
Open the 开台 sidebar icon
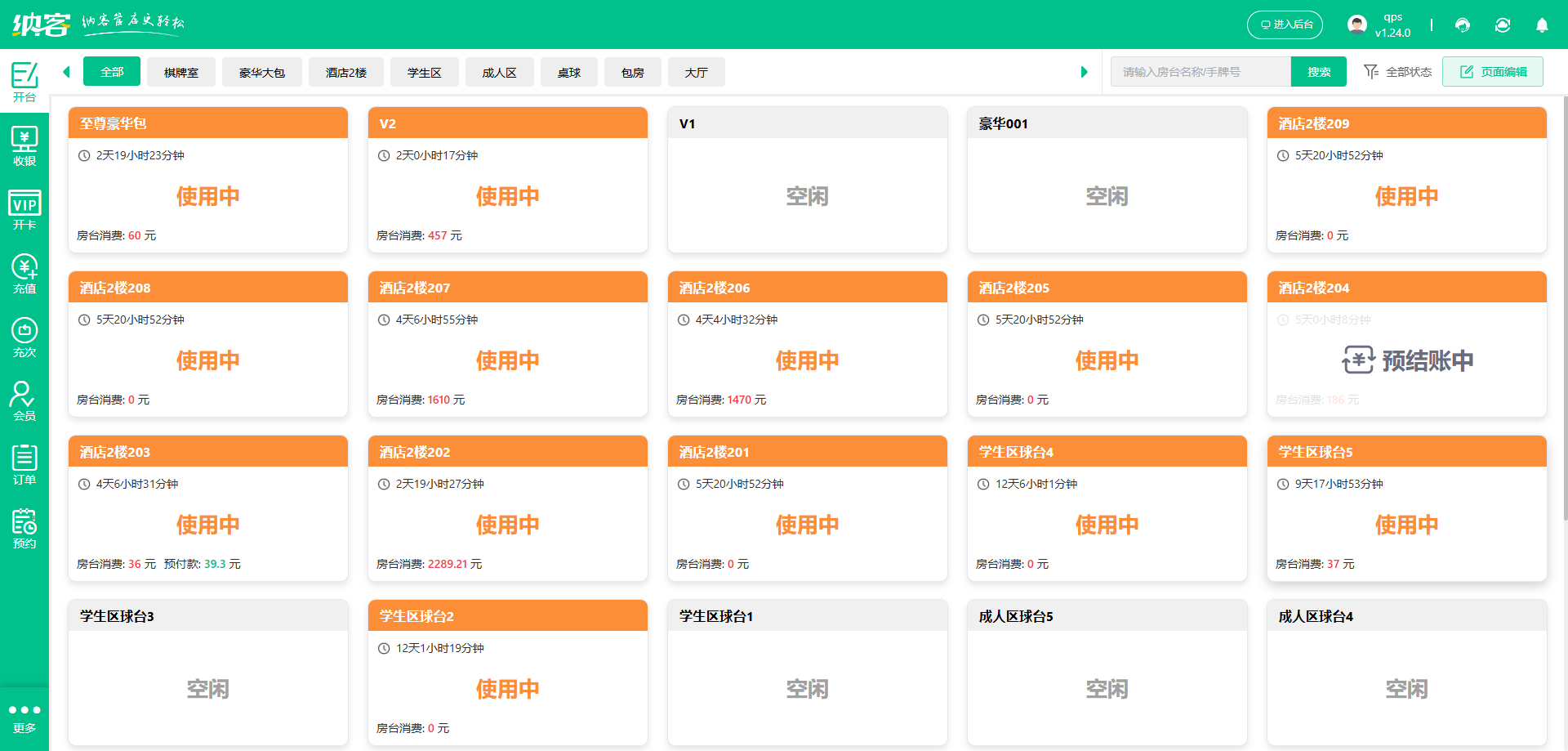24,82
